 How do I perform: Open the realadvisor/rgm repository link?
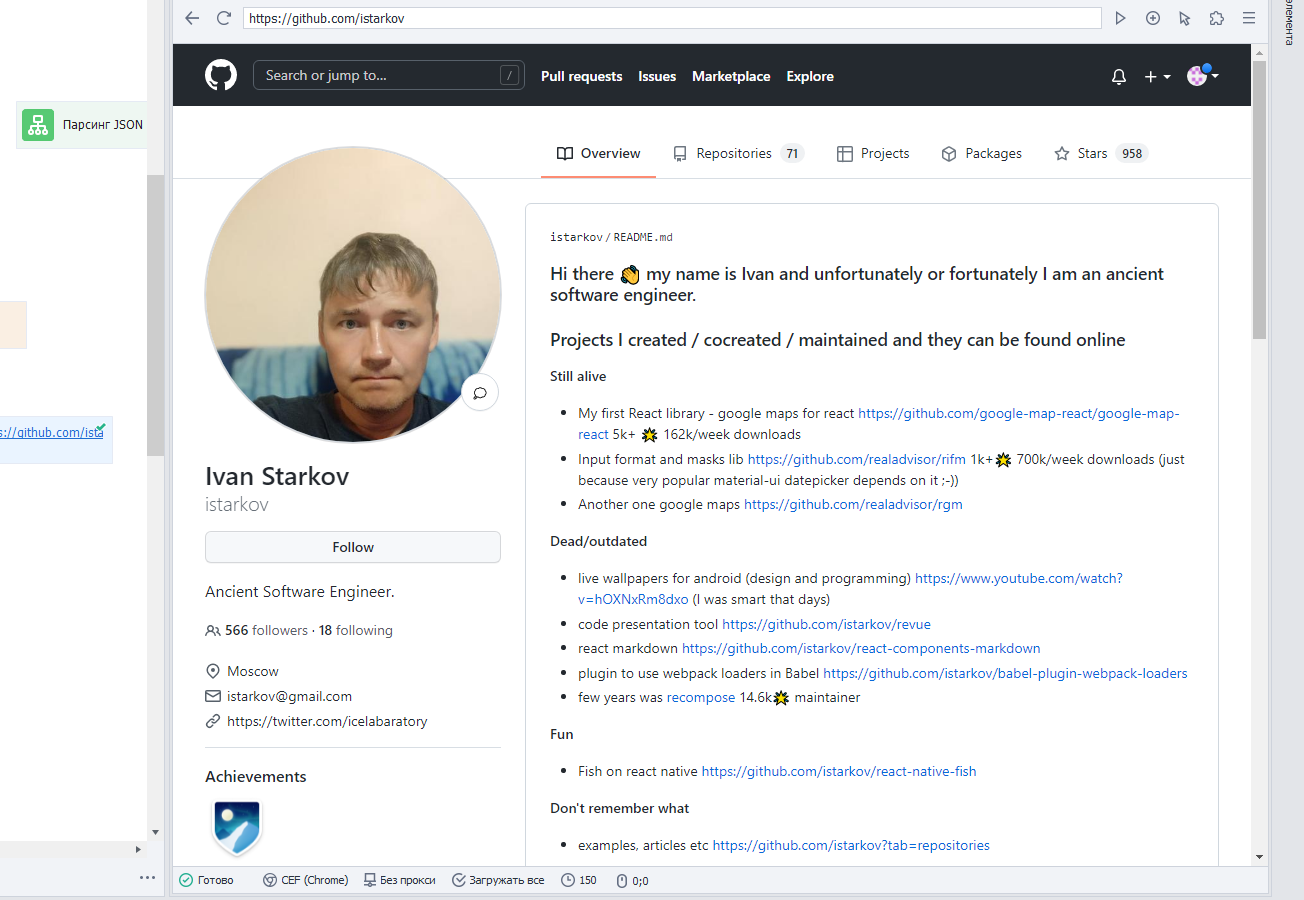[853, 504]
